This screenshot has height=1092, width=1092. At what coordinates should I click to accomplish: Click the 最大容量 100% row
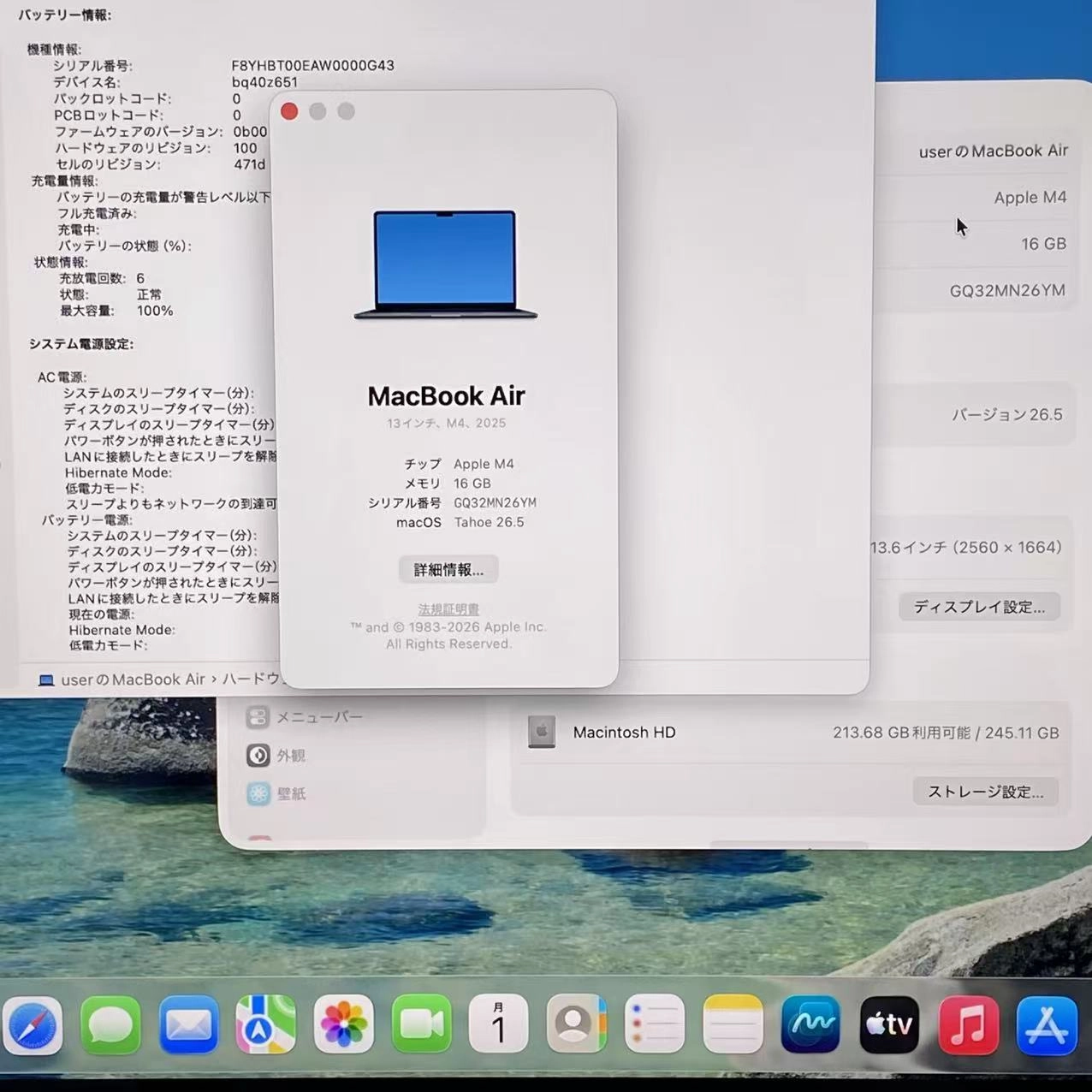coord(116,311)
